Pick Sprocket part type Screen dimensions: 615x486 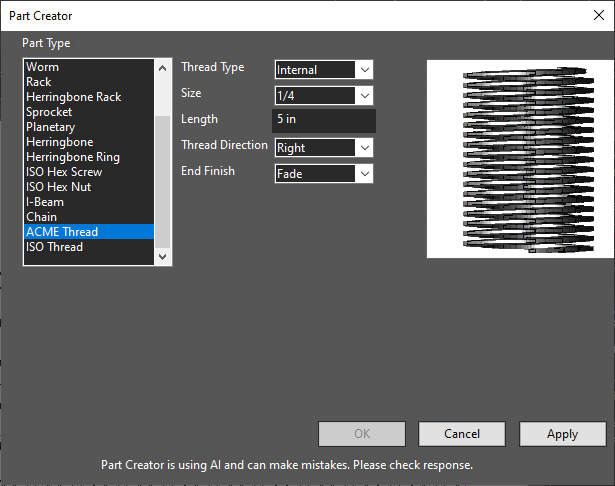coord(89,112)
